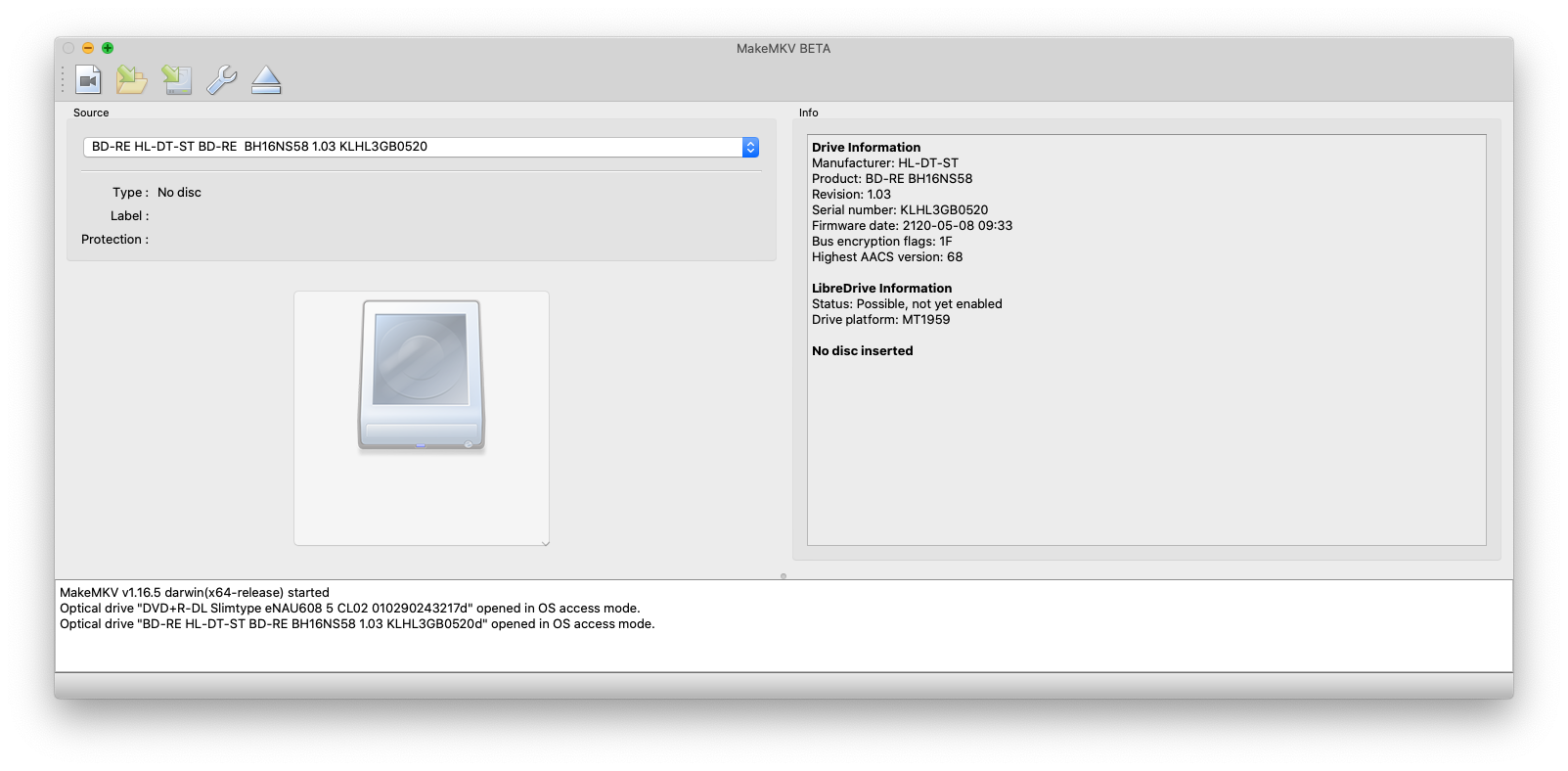This screenshot has height=771, width=1568.
Task: Click 'Product: BD-RE BH16NS58' line
Action: pyautogui.click(x=892, y=179)
